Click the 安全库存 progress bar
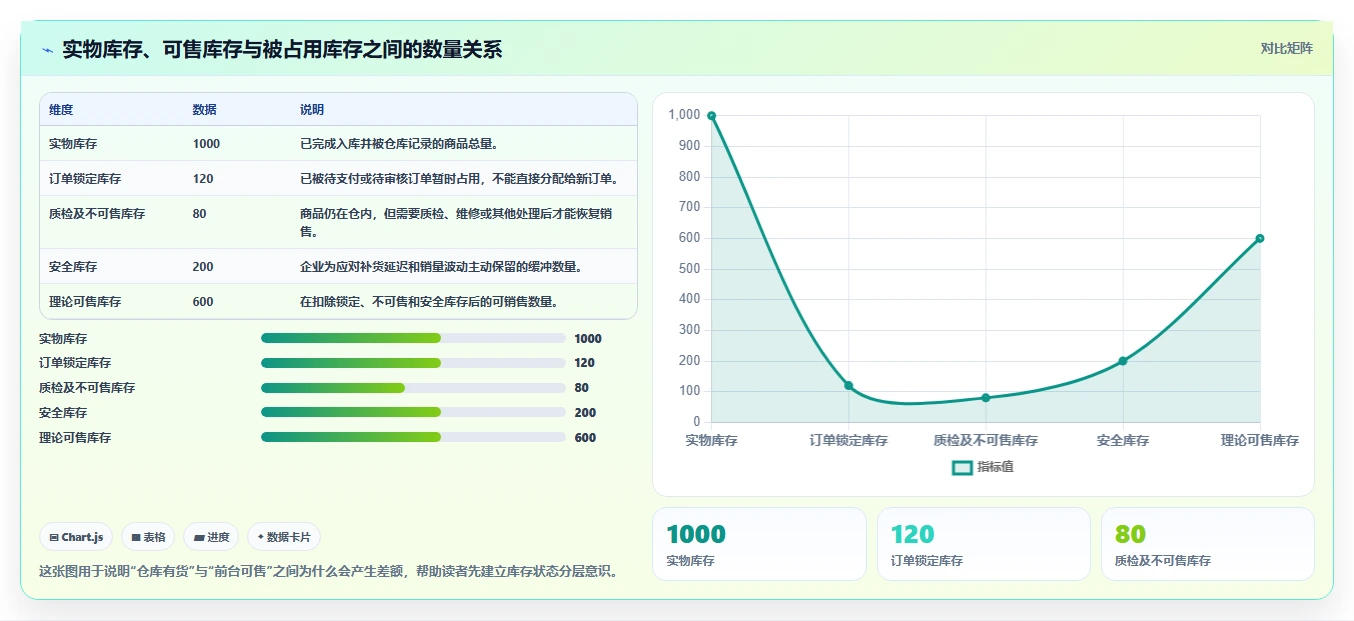 point(413,412)
